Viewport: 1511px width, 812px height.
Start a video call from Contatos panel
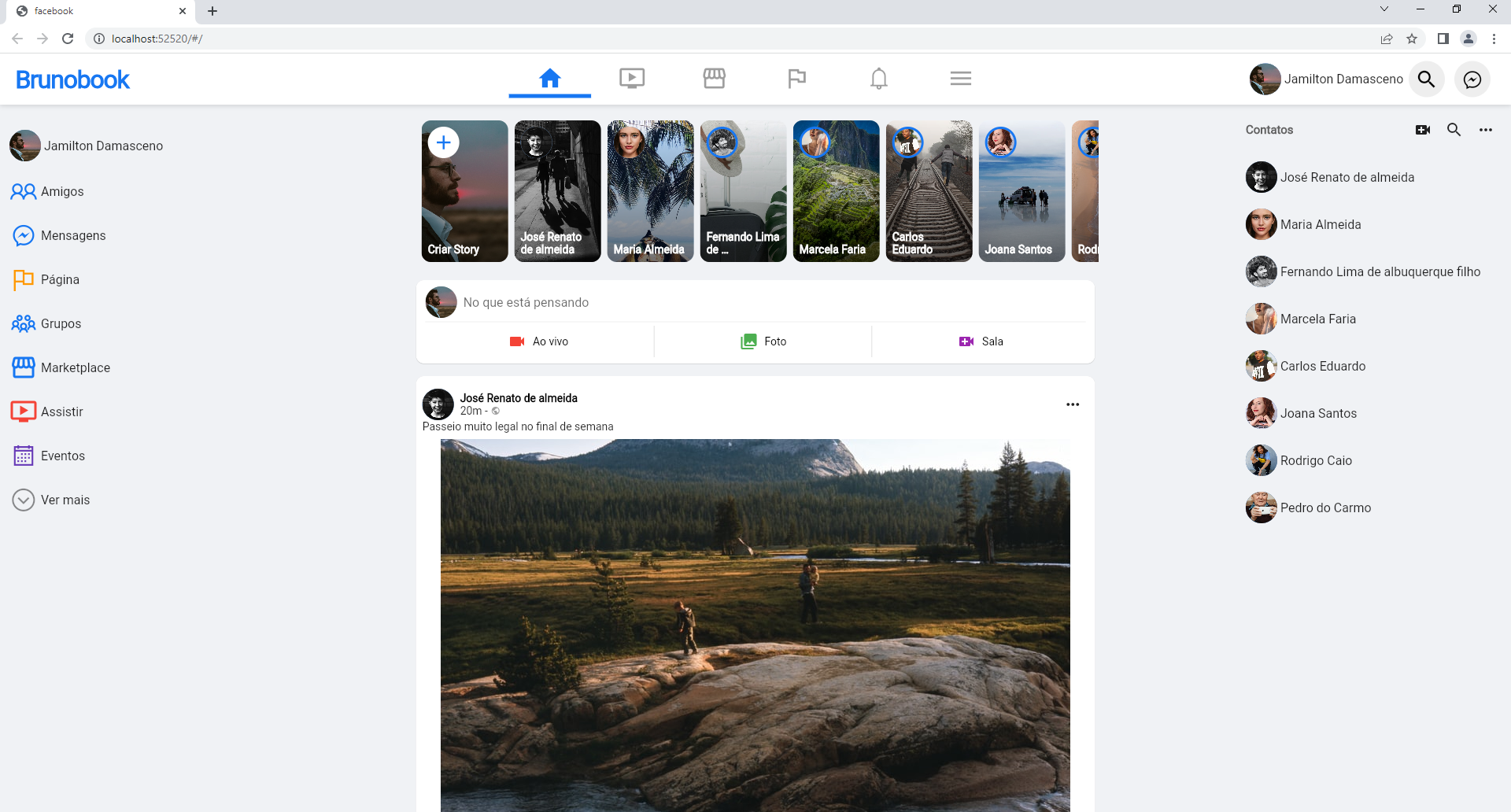(x=1423, y=130)
